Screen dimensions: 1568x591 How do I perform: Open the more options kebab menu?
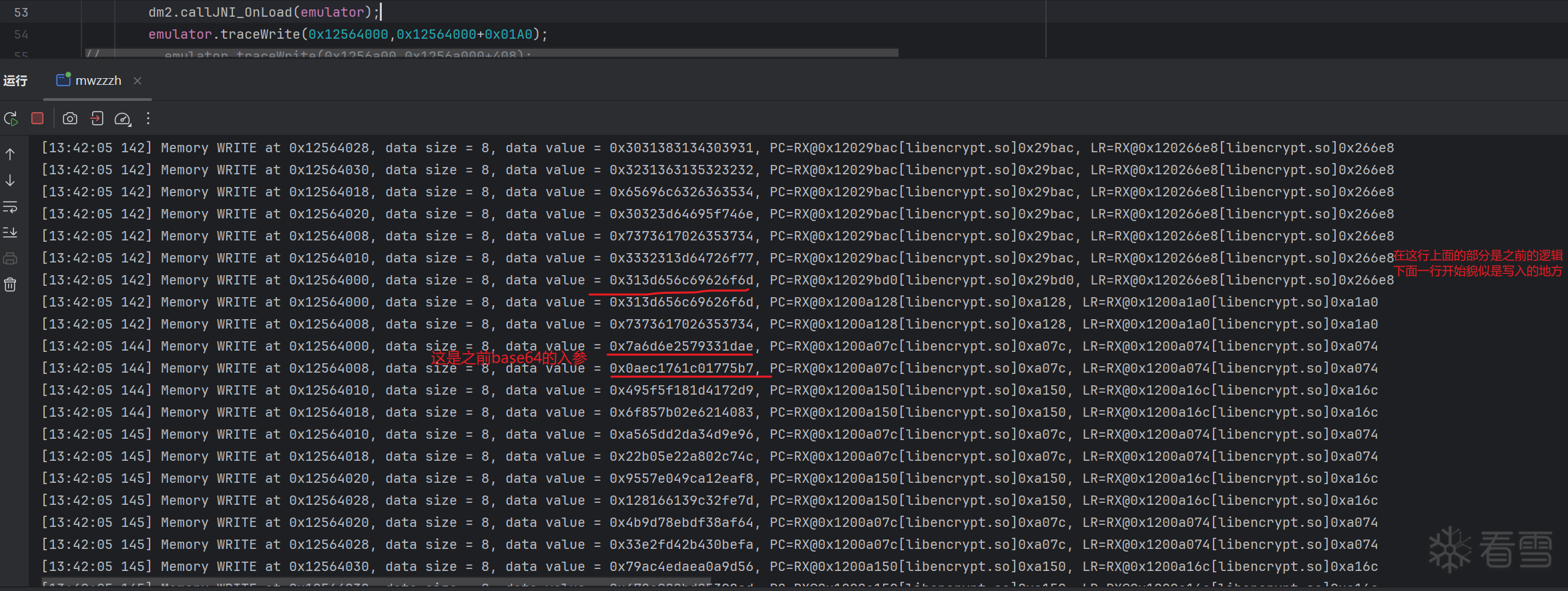pos(148,118)
